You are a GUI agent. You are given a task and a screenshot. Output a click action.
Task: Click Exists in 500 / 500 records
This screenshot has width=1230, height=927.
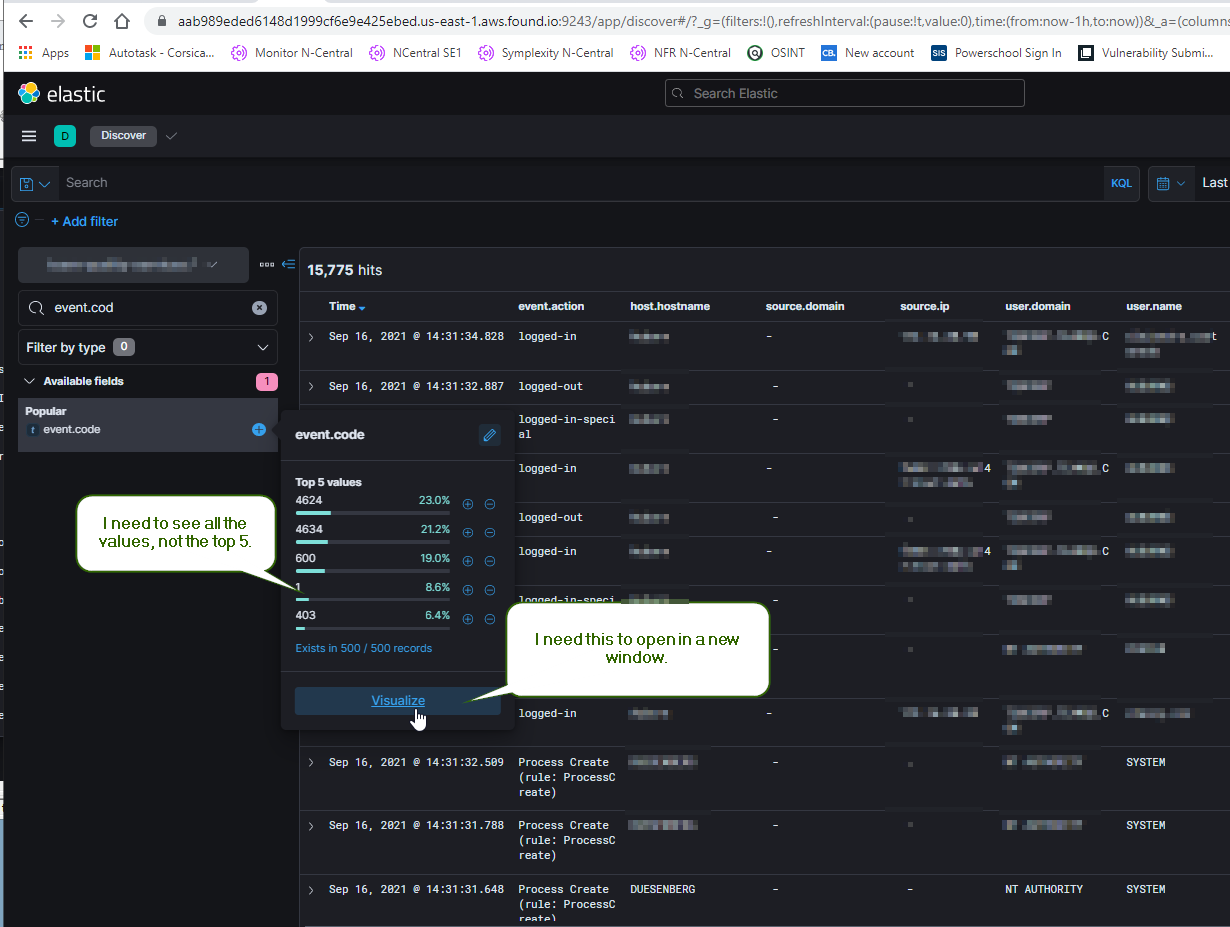point(364,648)
